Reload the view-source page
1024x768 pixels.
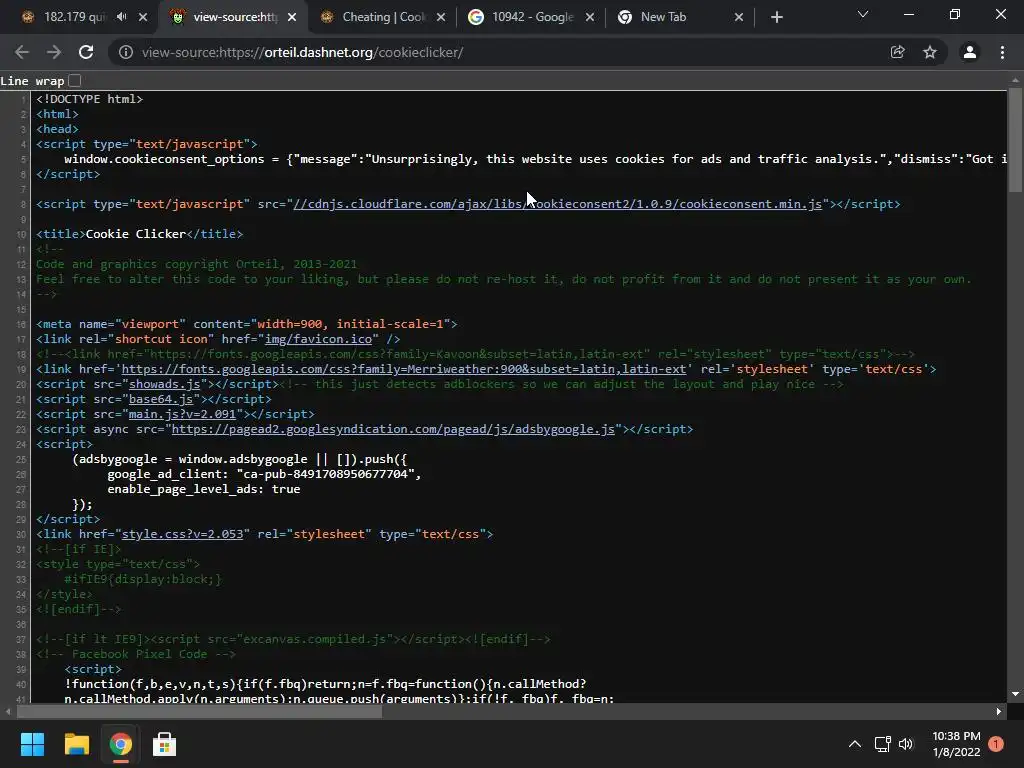(x=86, y=52)
